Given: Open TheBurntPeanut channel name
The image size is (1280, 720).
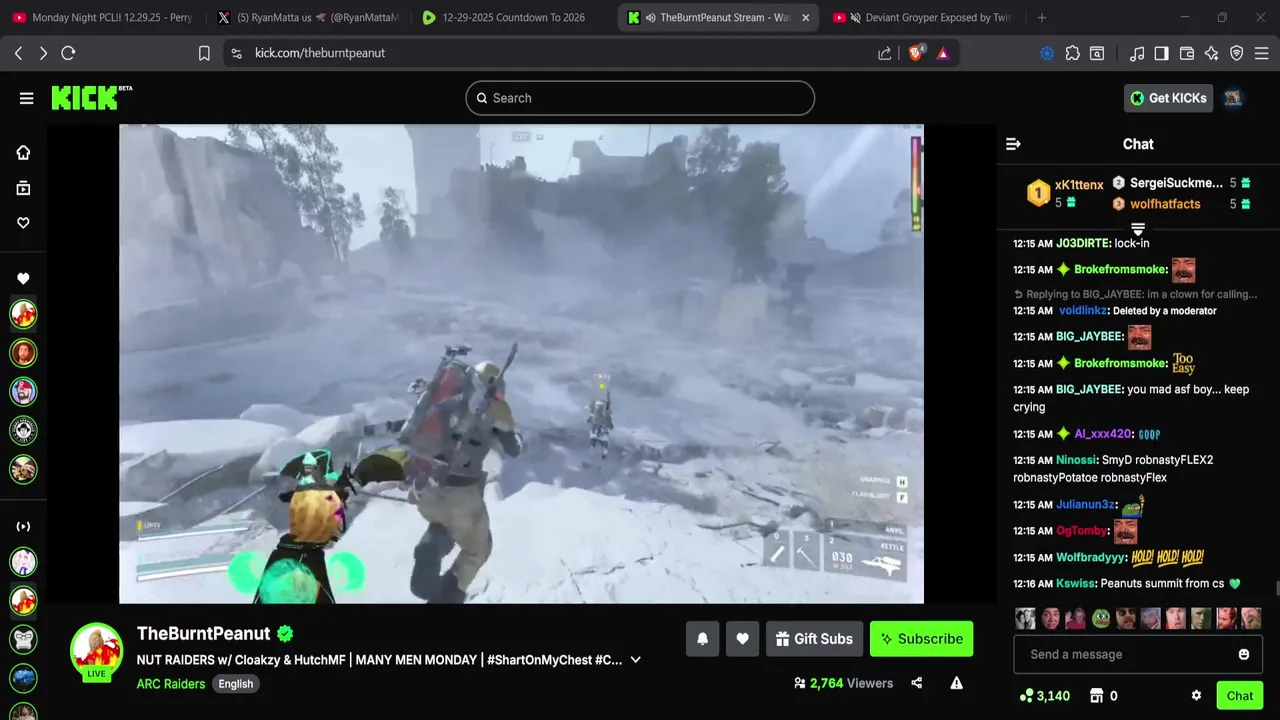Looking at the screenshot, I should [x=204, y=633].
